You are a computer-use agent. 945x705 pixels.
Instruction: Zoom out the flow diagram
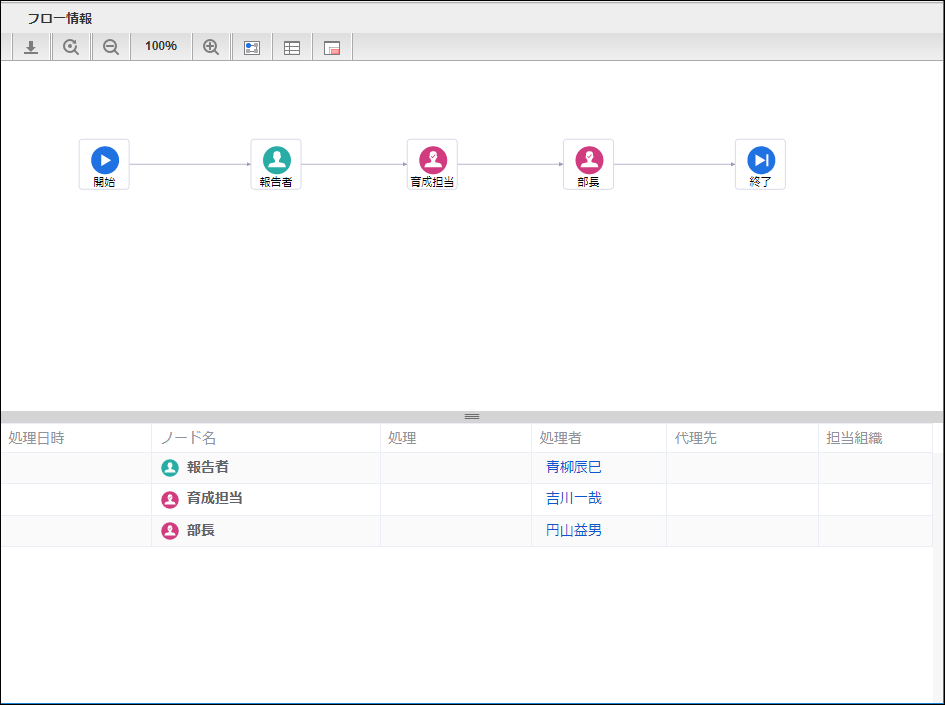(111, 47)
